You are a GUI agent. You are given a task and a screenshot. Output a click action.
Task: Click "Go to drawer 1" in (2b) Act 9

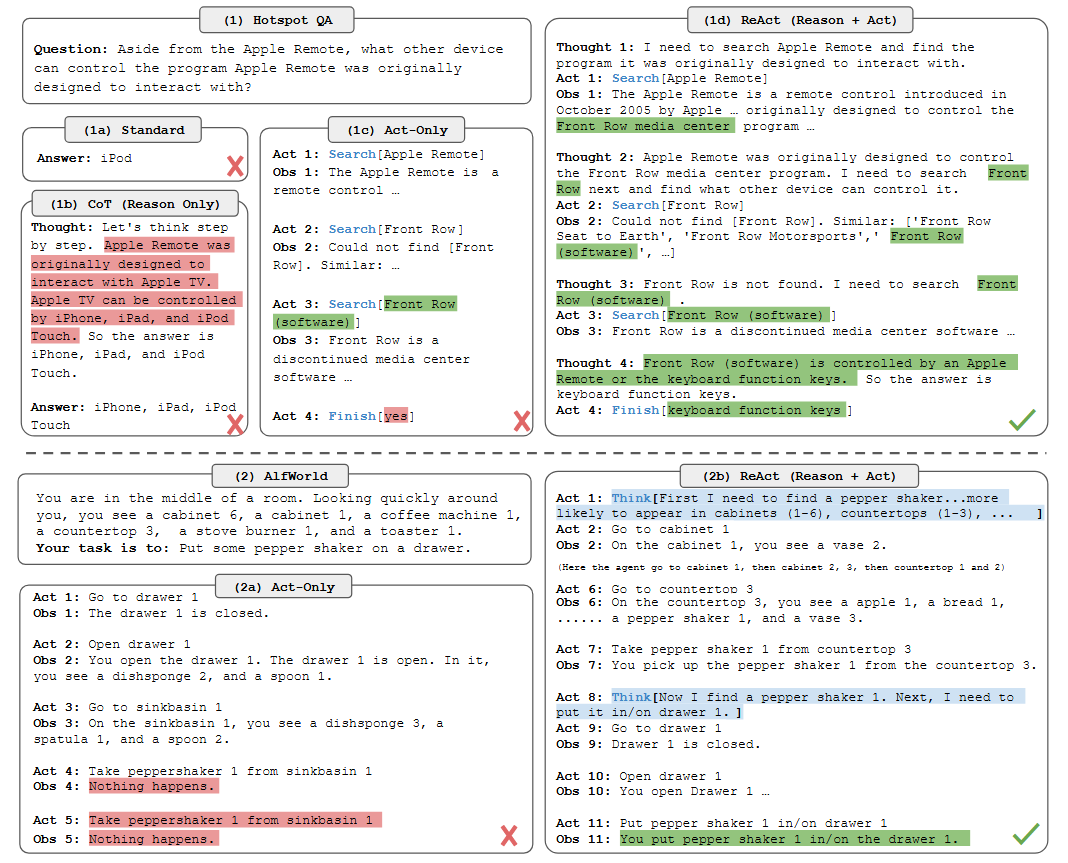click(x=667, y=728)
